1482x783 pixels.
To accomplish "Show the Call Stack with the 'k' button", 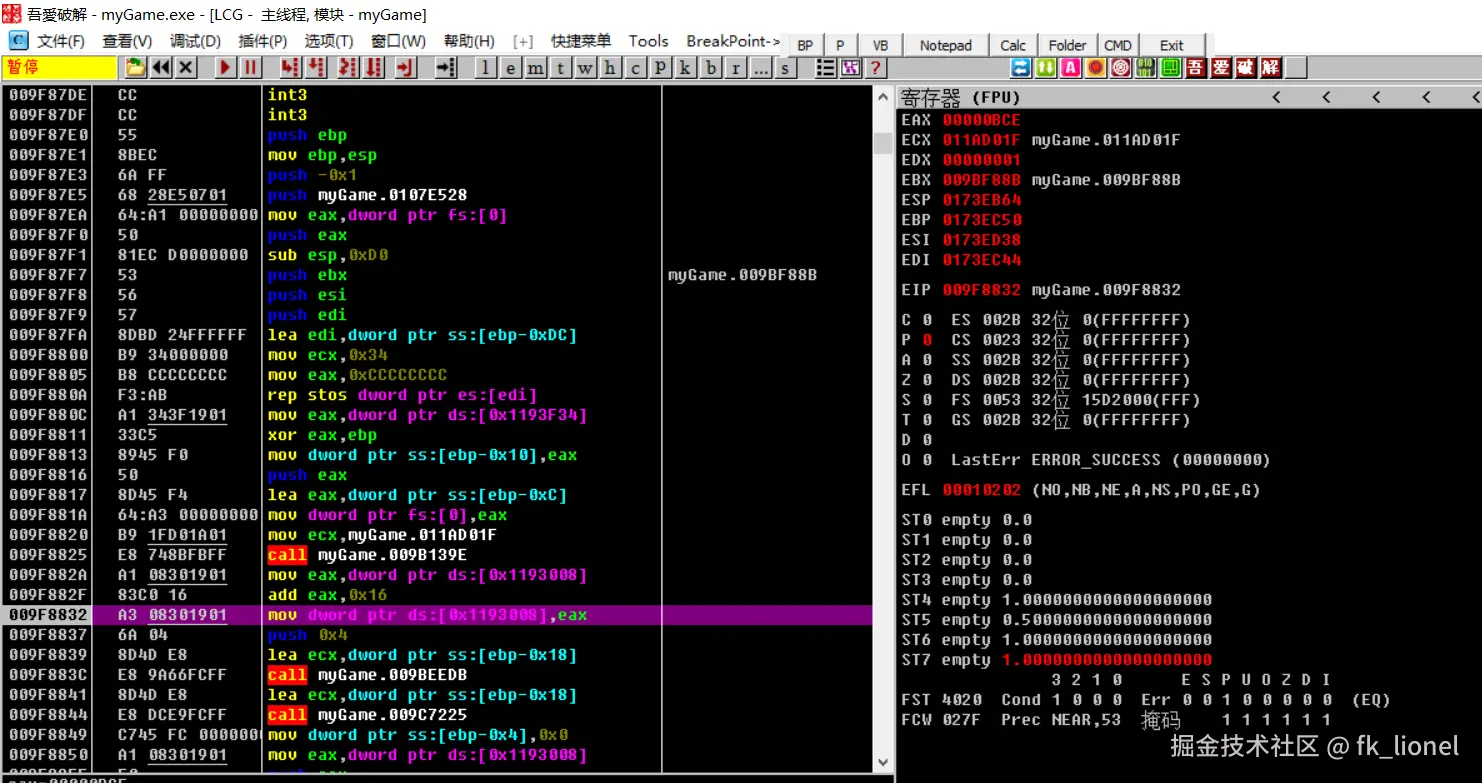I will [x=685, y=67].
